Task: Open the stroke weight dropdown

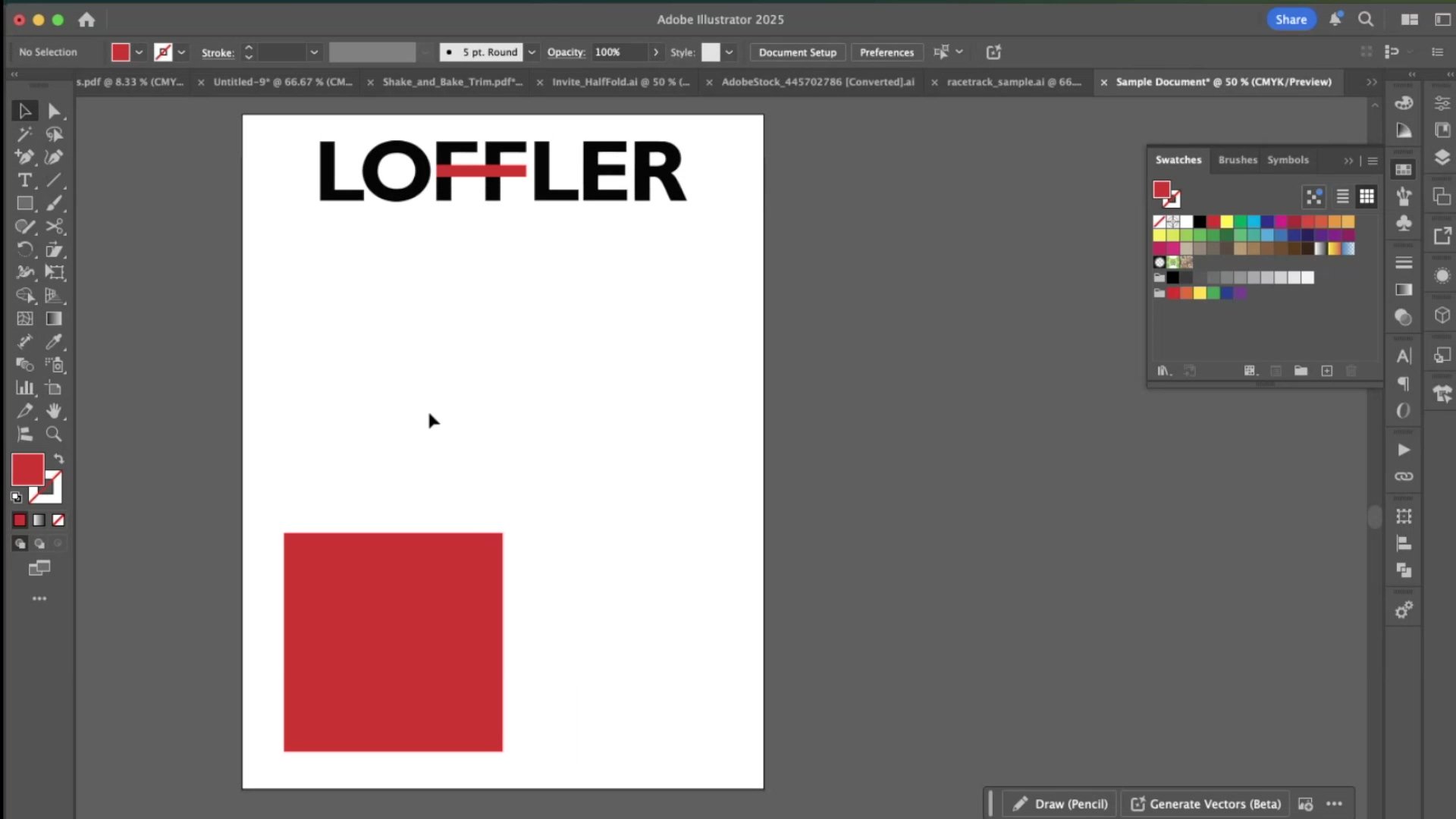Action: 313,52
